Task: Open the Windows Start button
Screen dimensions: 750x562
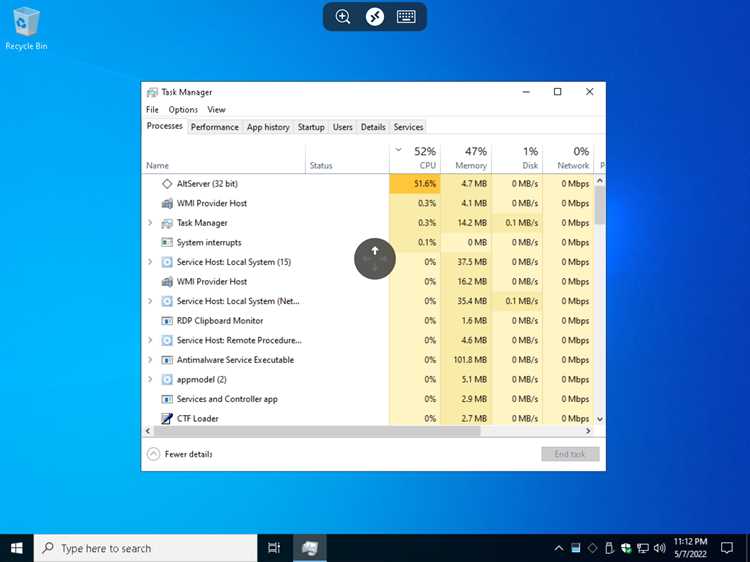Action: pyautogui.click(x=16, y=548)
